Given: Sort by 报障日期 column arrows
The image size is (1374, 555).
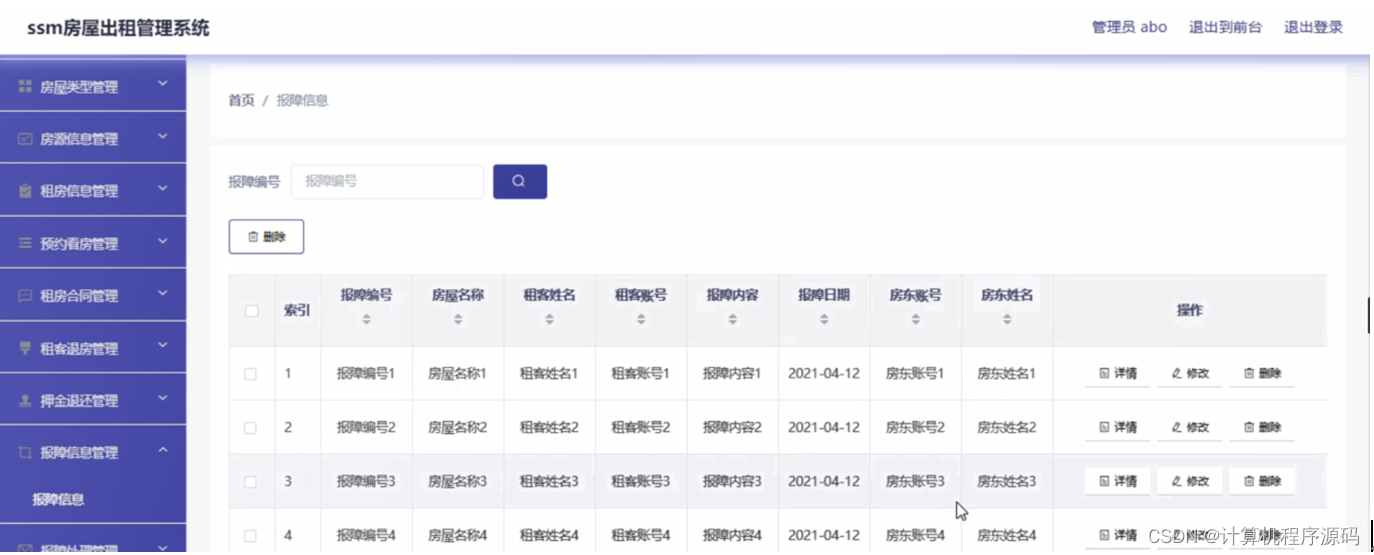Looking at the screenshot, I should 824,319.
